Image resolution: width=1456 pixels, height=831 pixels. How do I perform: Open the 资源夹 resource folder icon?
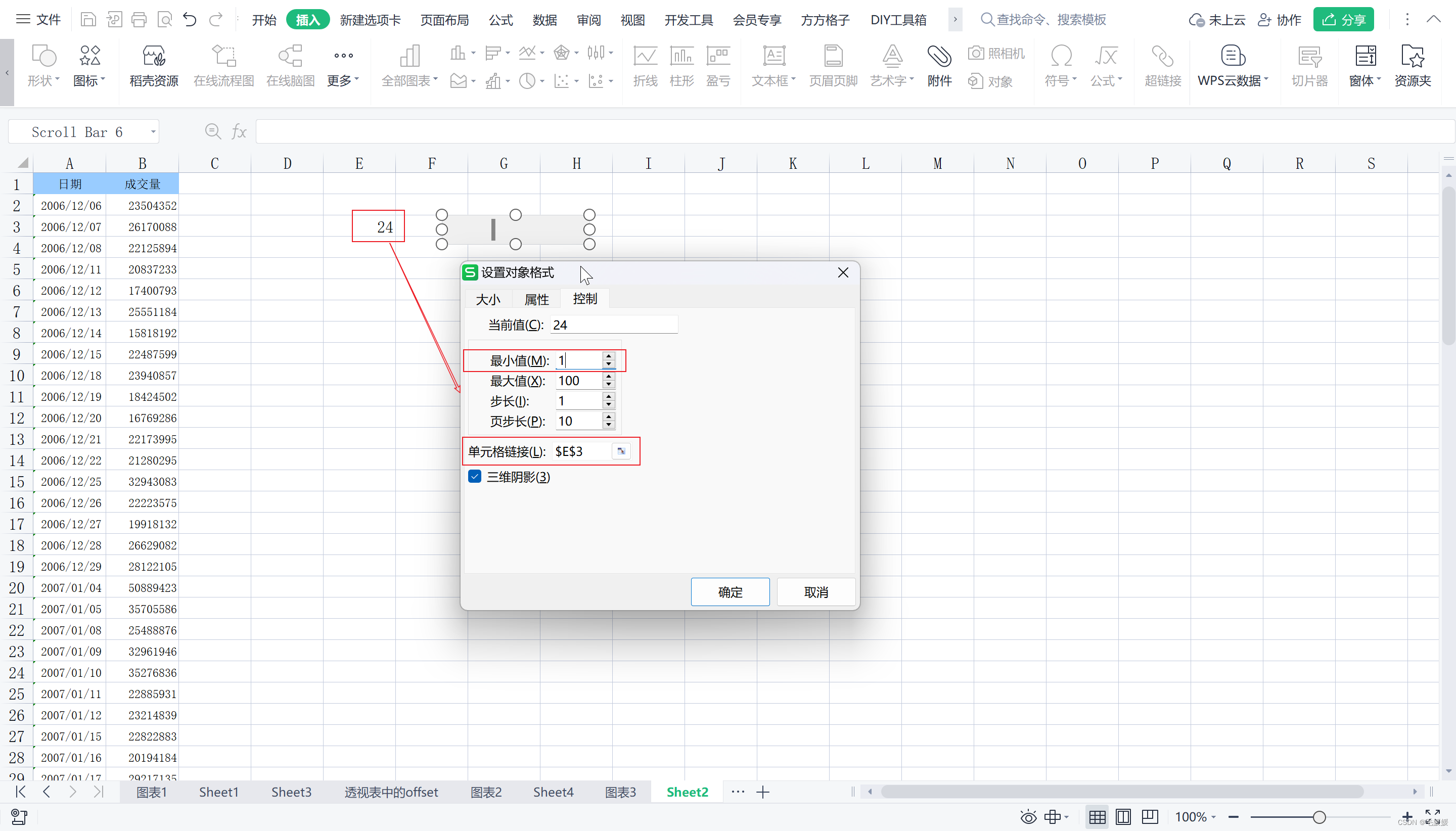(x=1413, y=66)
